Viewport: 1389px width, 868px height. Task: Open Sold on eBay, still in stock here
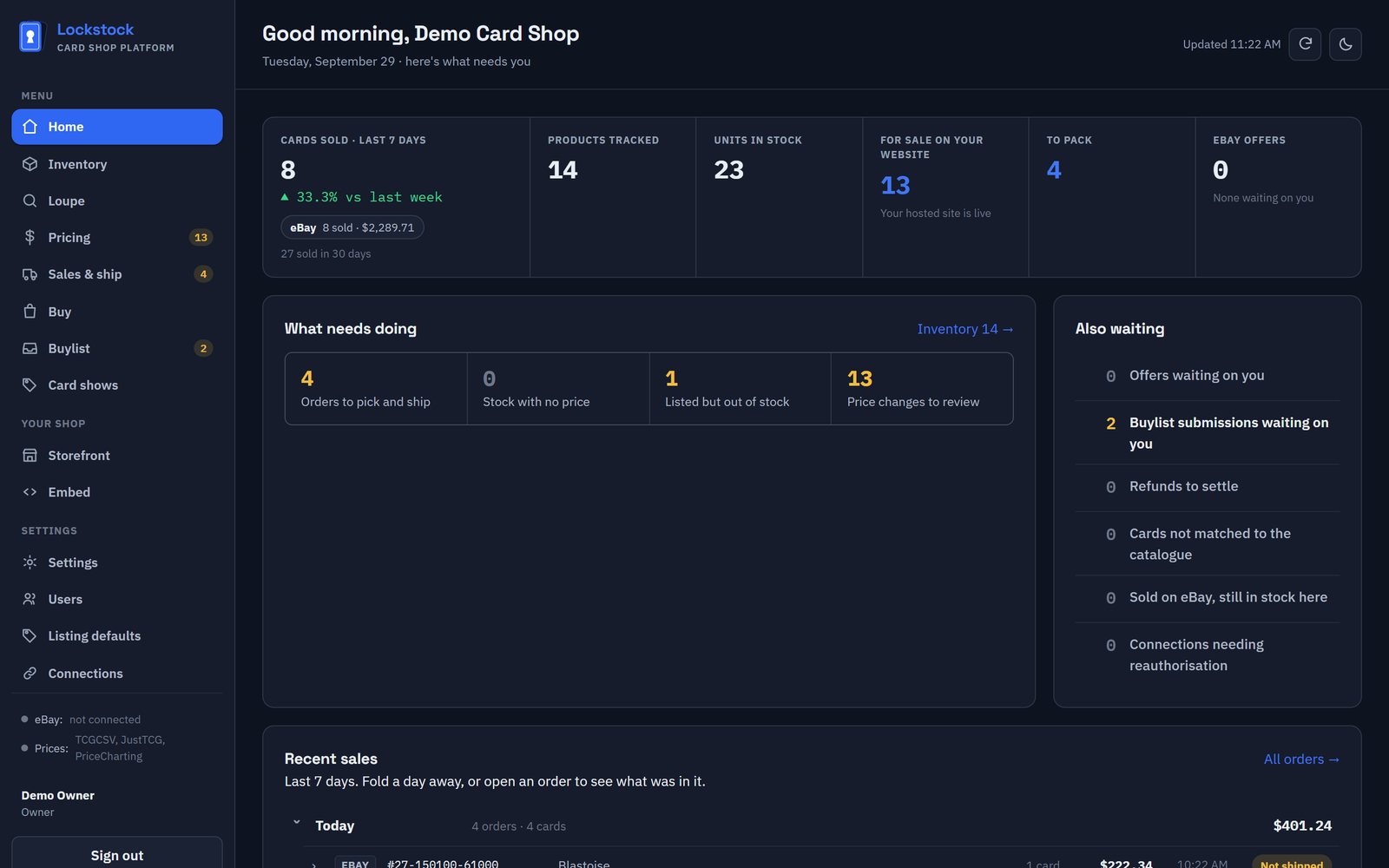click(1207, 598)
